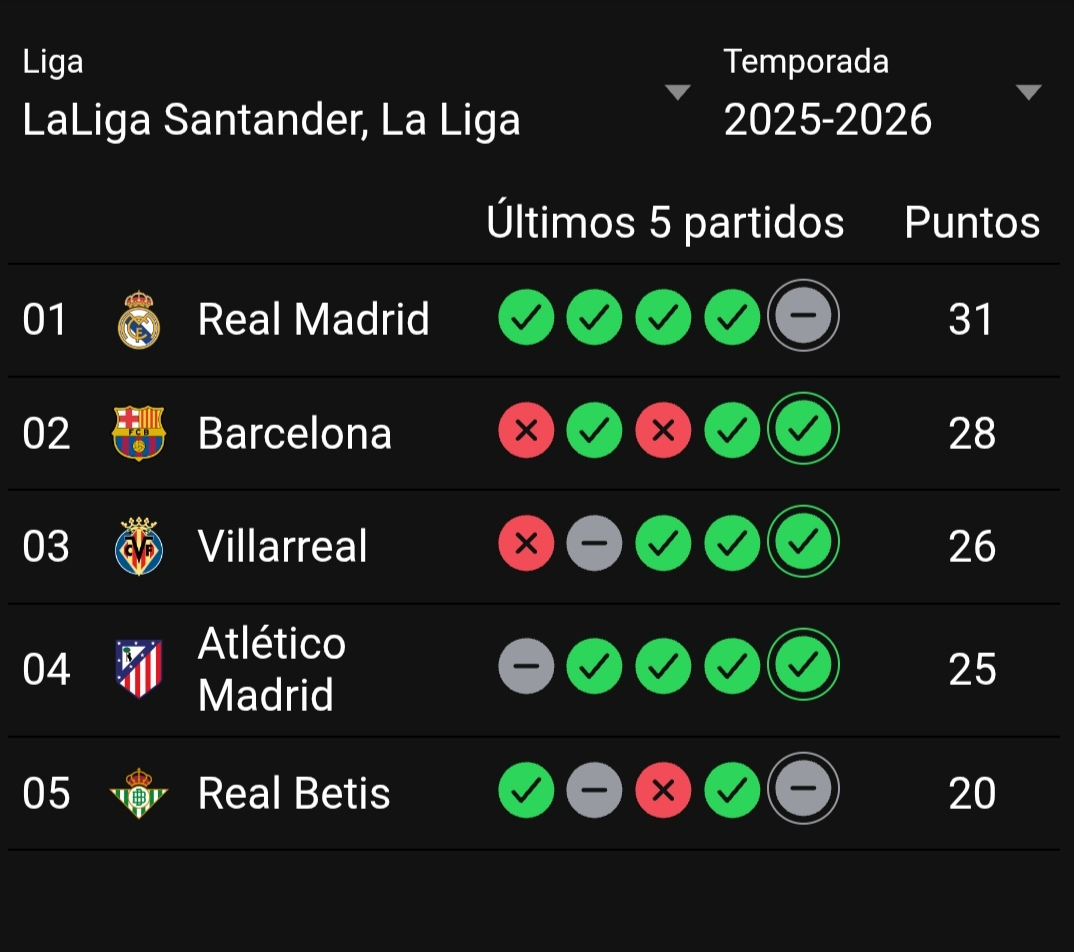Click Real Madrid's latest draw result icon

pyautogui.click(x=803, y=317)
